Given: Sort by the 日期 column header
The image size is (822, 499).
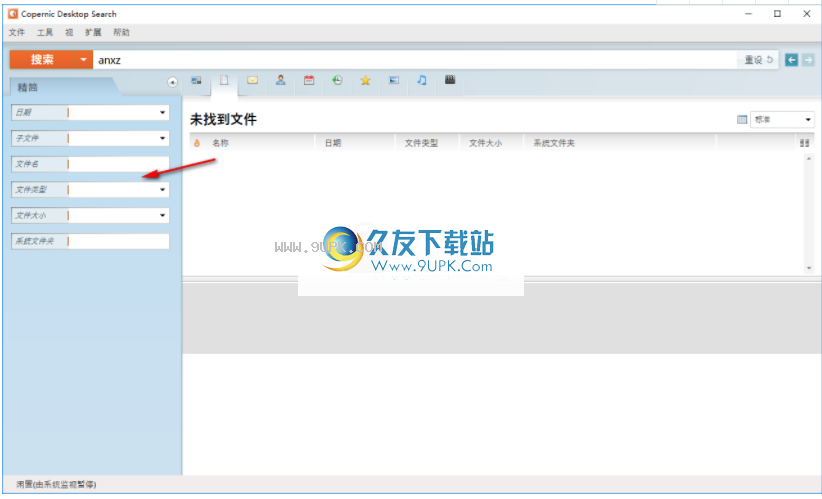Looking at the screenshot, I should pyautogui.click(x=333, y=143).
